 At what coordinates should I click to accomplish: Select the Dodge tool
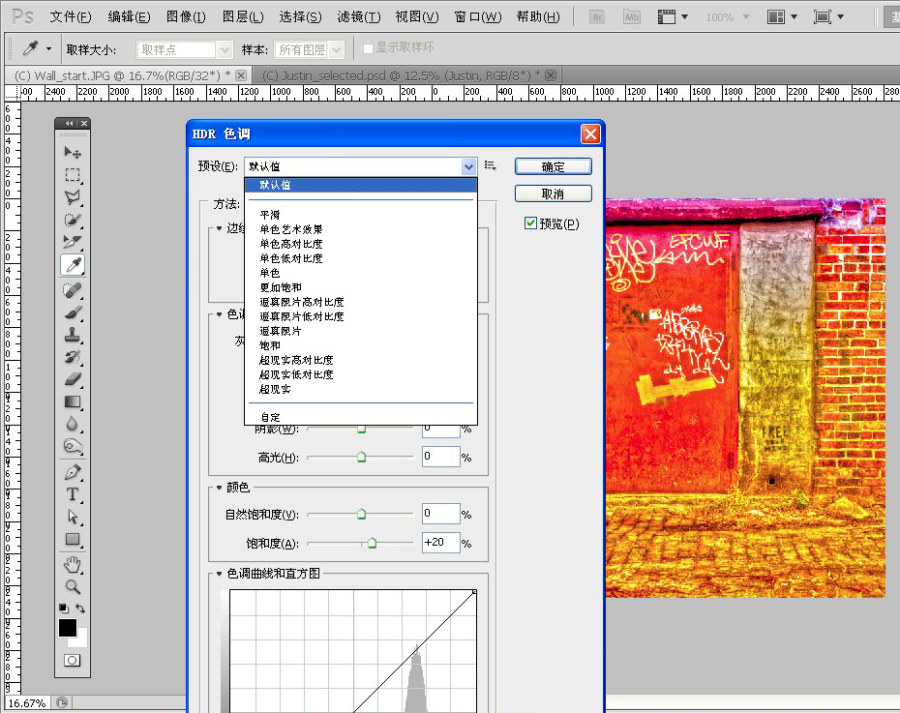(x=72, y=447)
